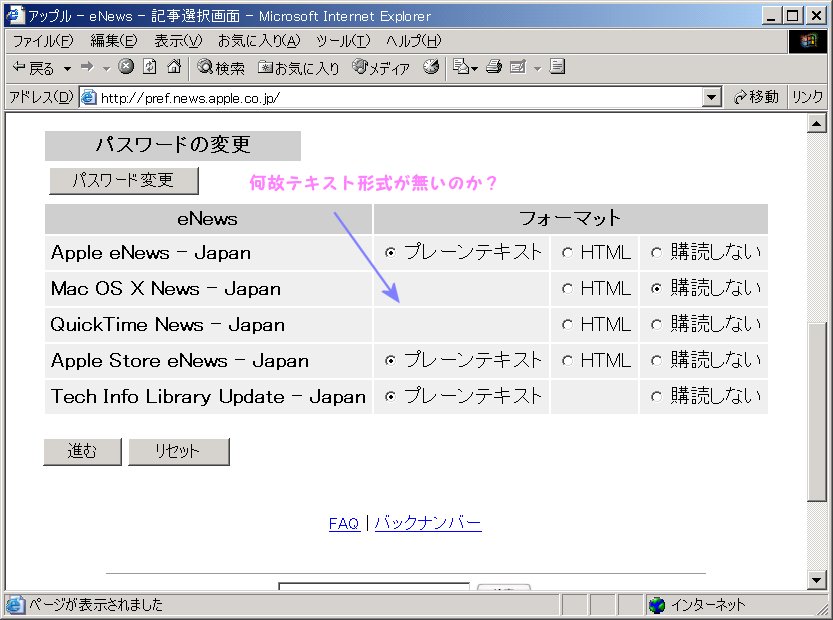This screenshot has height=620, width=833.
Task: Select plain text for Apple Store eNews
Action: pos(390,361)
